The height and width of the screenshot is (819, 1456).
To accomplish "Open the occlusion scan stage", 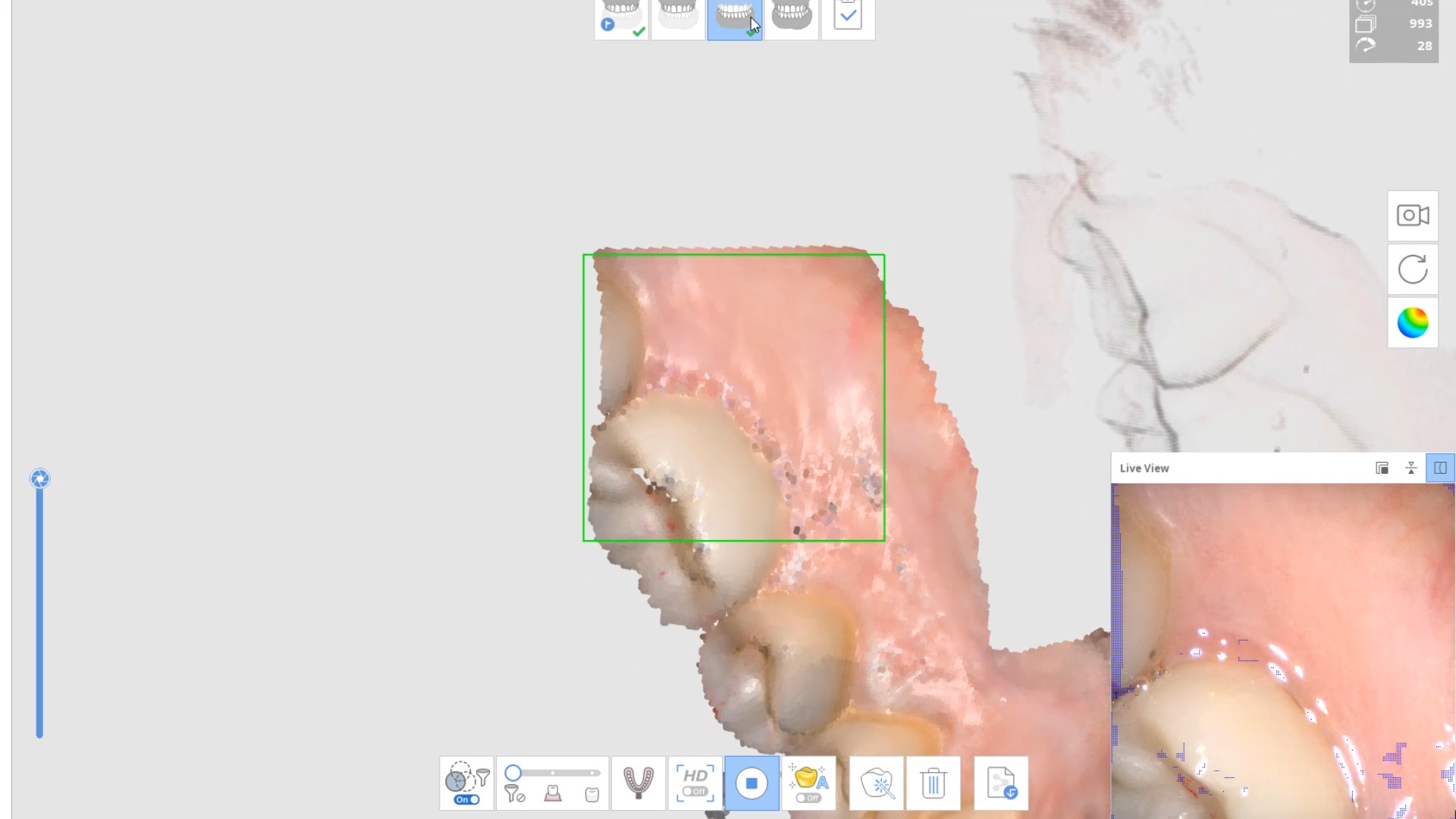I will 792,19.
